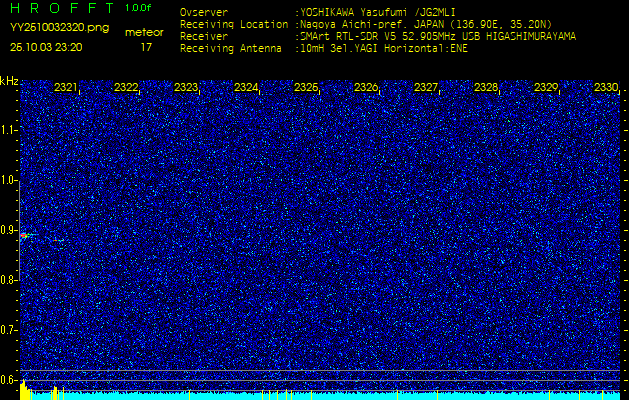Select the 2328 time marker
The height and width of the screenshot is (400, 629).
pyautogui.click(x=486, y=88)
